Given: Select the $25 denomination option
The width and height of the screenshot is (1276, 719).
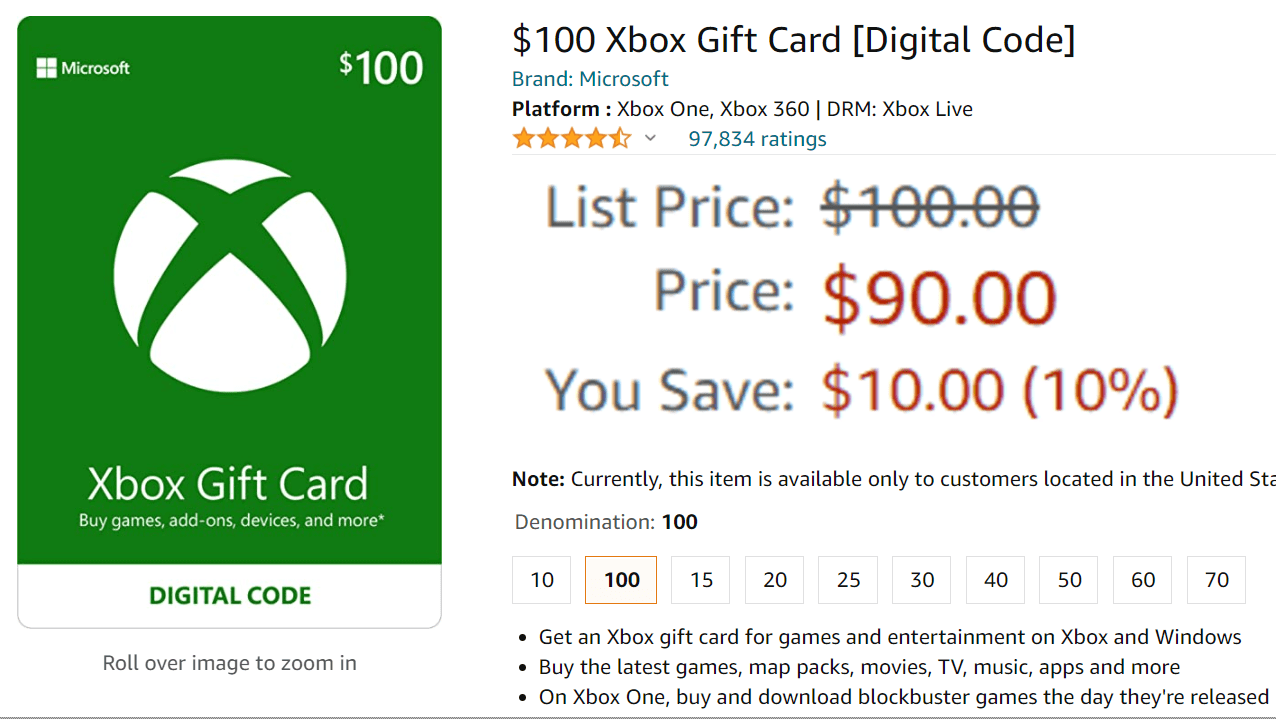Looking at the screenshot, I should [847, 579].
